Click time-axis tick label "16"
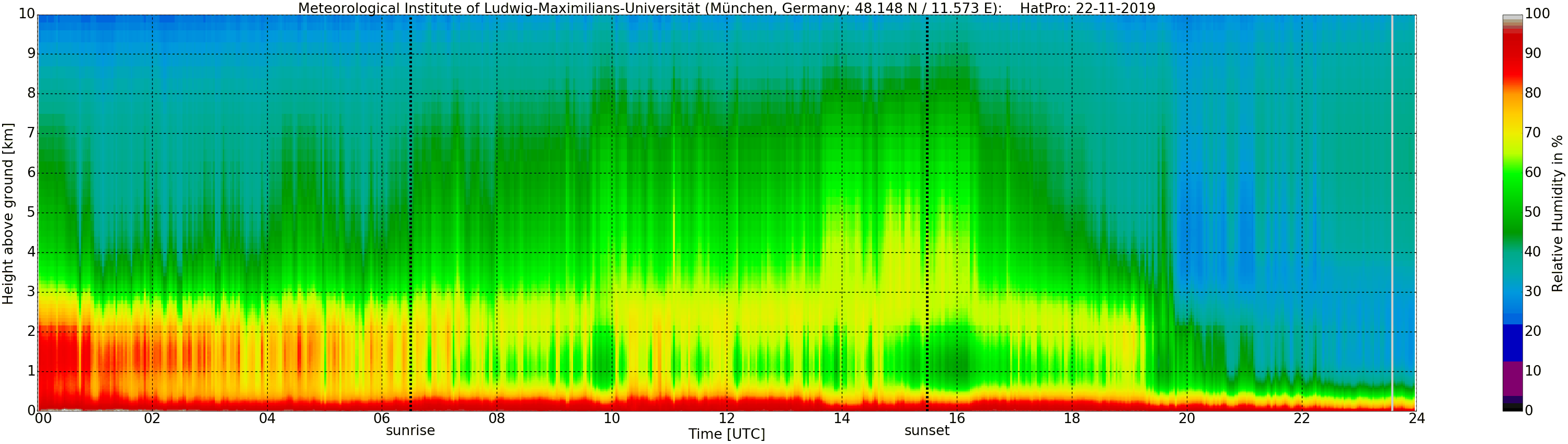1568x444 pixels. pos(957,418)
